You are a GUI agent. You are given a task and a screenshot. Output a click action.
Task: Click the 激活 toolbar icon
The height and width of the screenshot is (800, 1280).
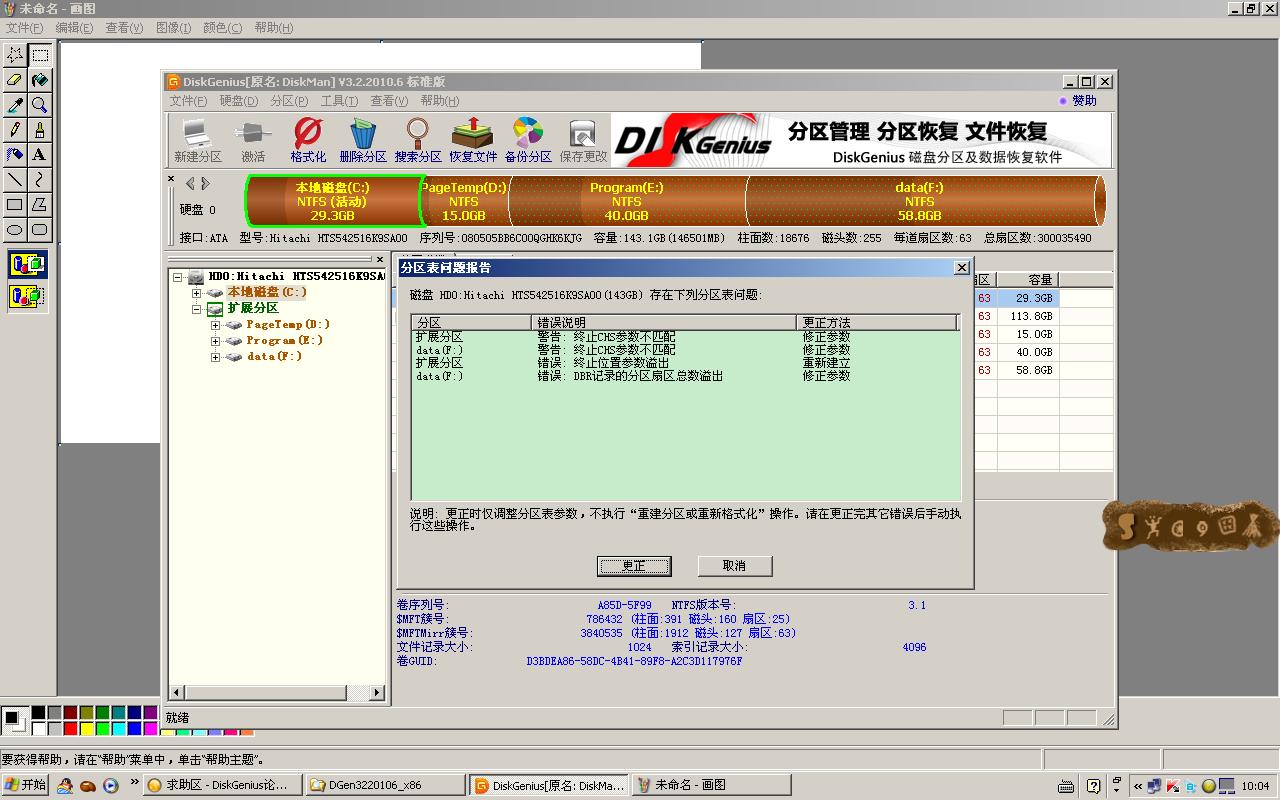click(253, 140)
